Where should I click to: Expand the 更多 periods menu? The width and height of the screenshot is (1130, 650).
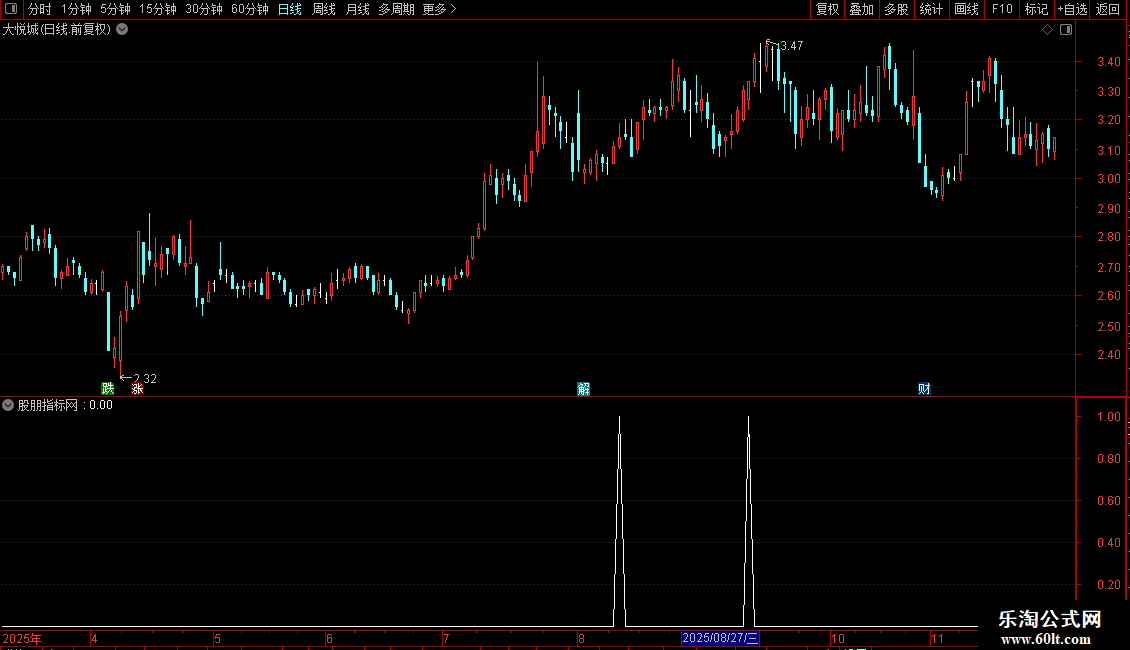click(439, 9)
